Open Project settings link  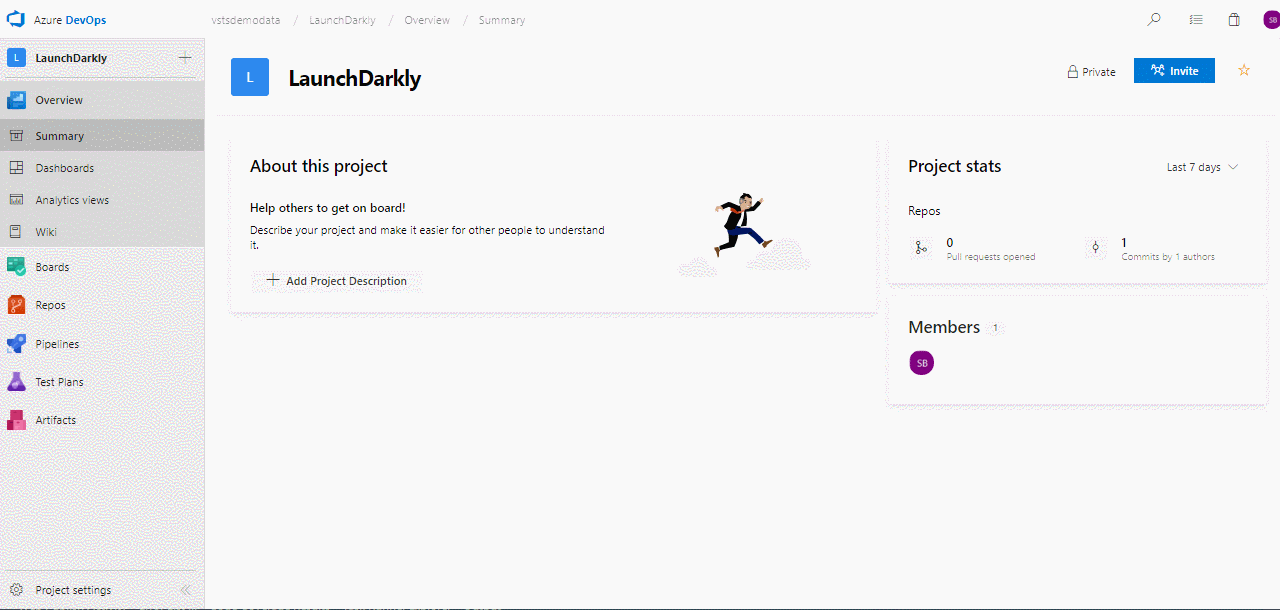73,590
